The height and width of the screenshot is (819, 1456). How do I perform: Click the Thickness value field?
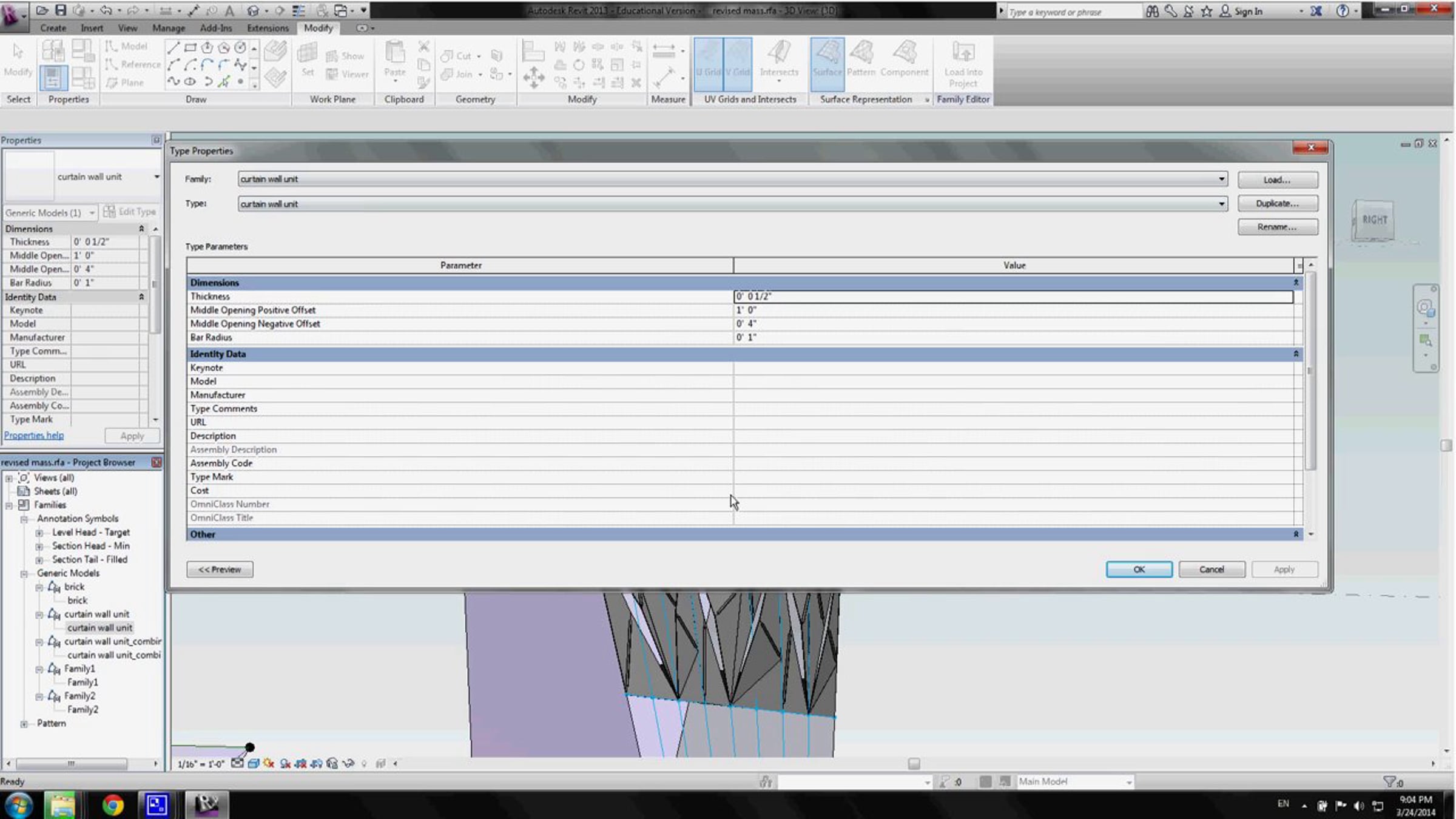click(x=1013, y=297)
